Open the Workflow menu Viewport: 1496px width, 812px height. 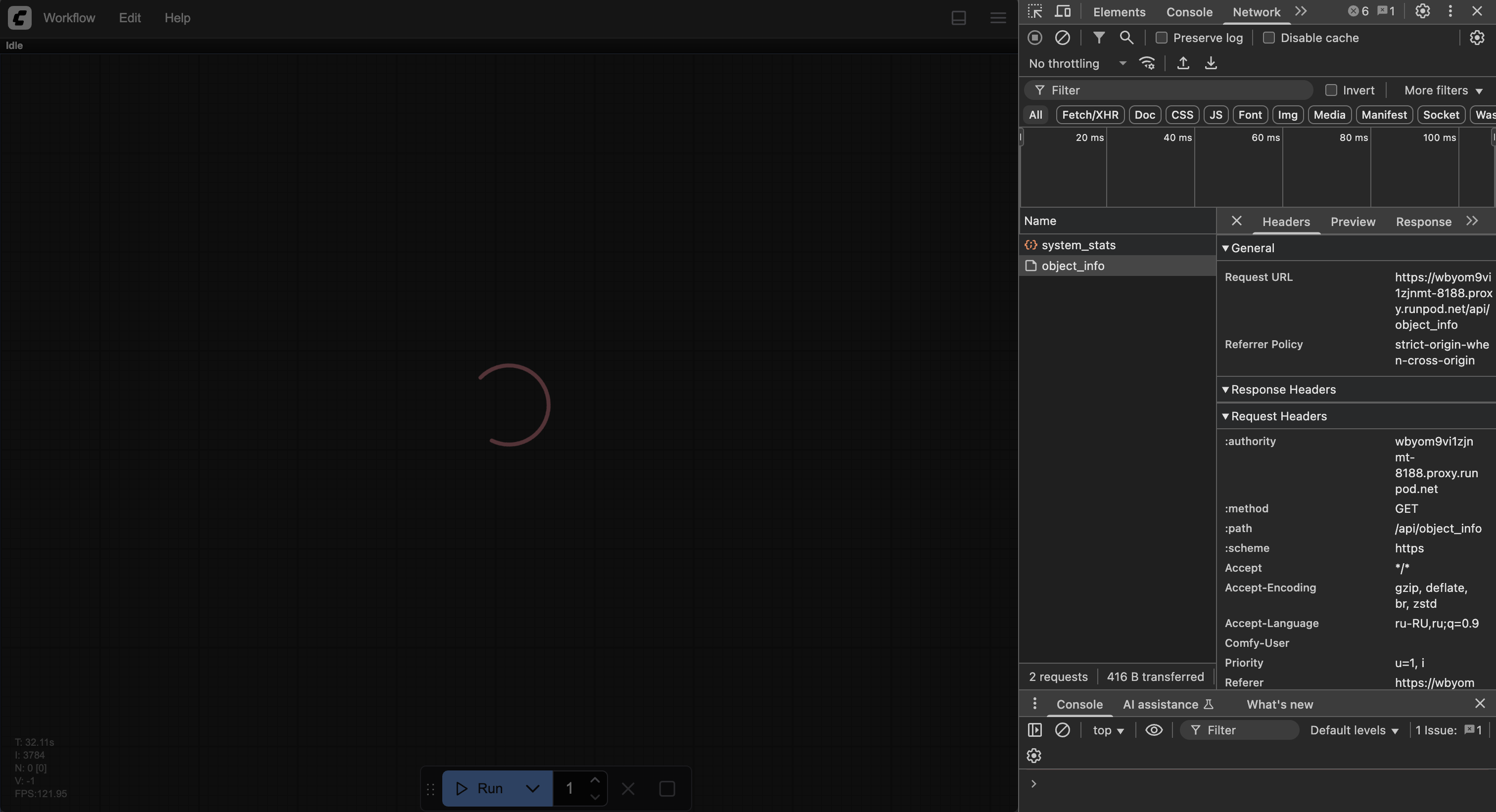pos(69,18)
